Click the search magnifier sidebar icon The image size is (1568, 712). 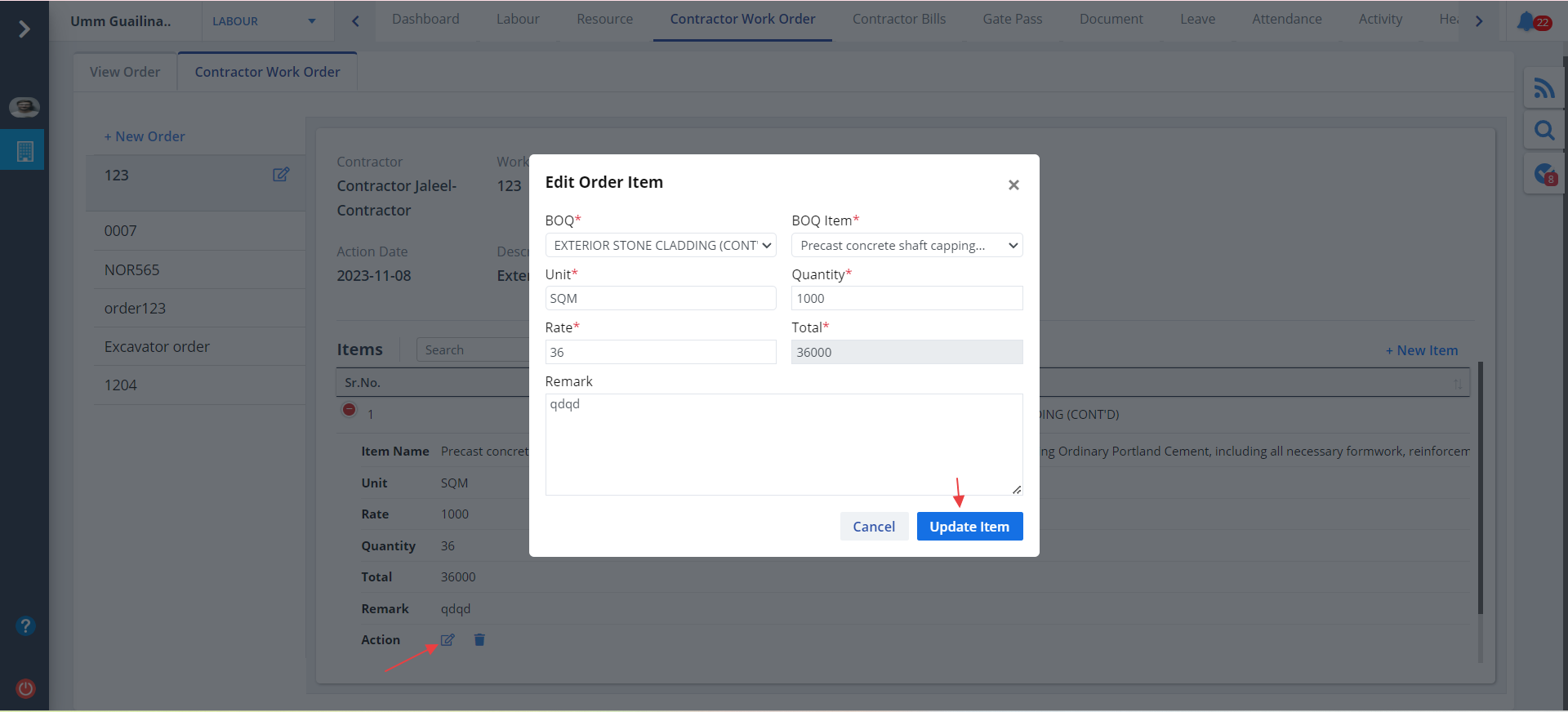tap(1543, 130)
